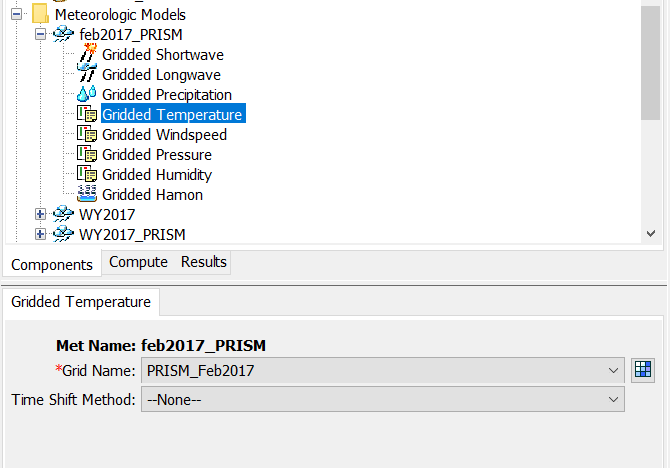670x468 pixels.
Task: Click the Gridded Hamon evaporation icon
Action: 87,195
